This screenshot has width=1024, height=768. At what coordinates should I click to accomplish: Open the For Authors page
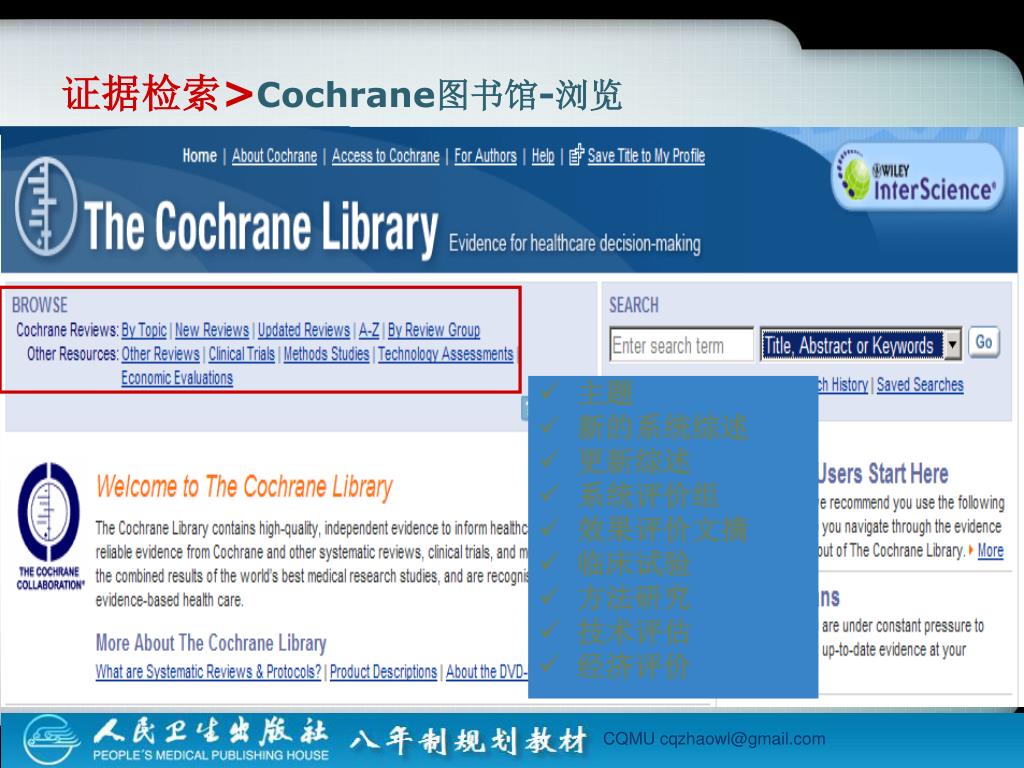coord(485,156)
